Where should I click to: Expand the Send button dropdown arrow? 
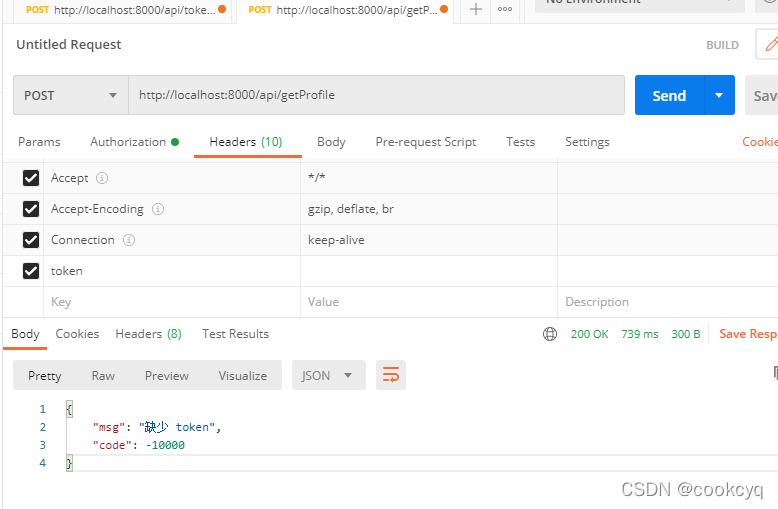719,95
